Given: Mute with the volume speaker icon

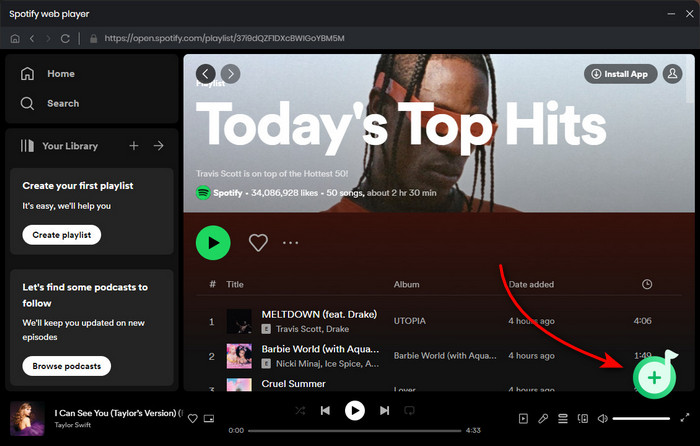Looking at the screenshot, I should pos(603,418).
